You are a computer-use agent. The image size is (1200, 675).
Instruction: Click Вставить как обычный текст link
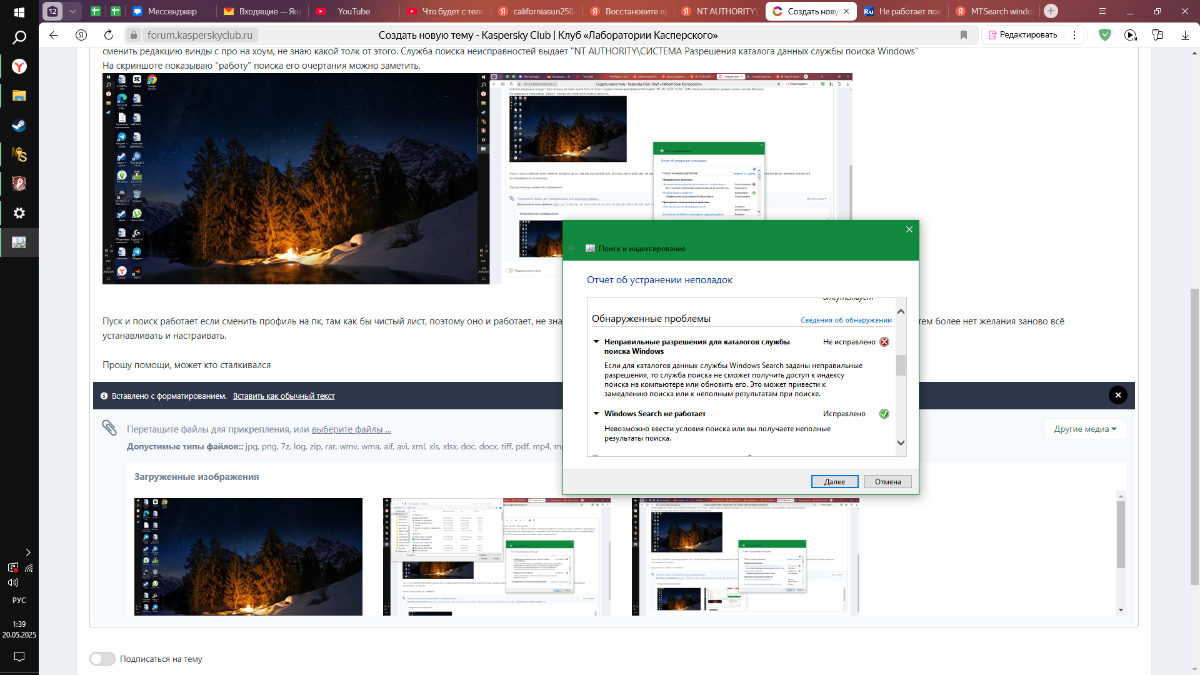[x=284, y=396]
